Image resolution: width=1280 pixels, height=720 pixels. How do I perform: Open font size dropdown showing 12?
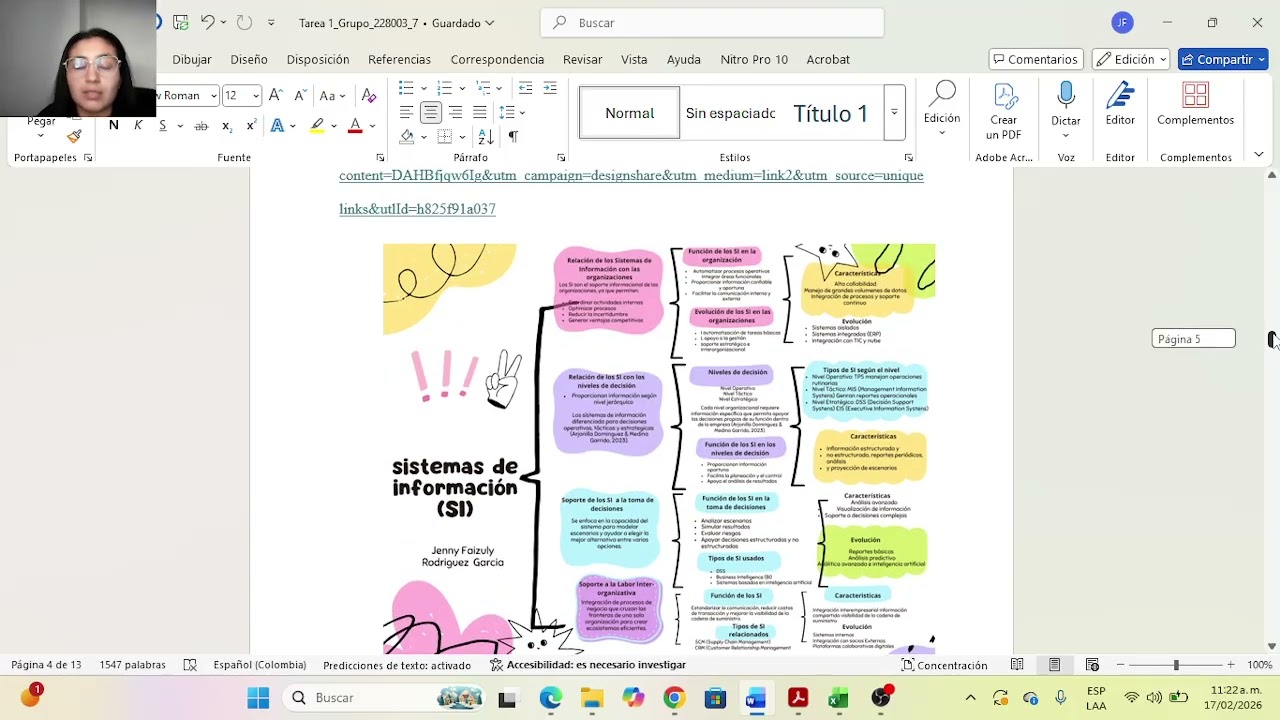[256, 96]
